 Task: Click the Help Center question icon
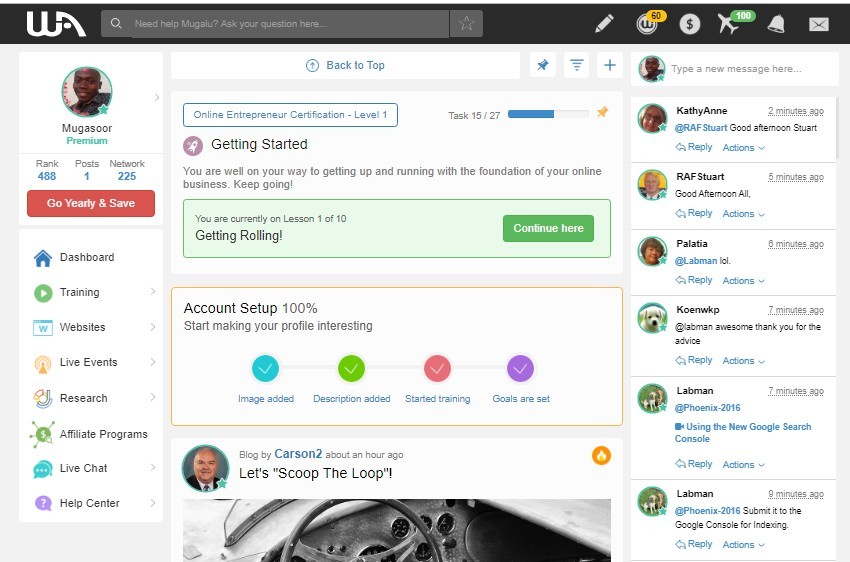[x=43, y=503]
